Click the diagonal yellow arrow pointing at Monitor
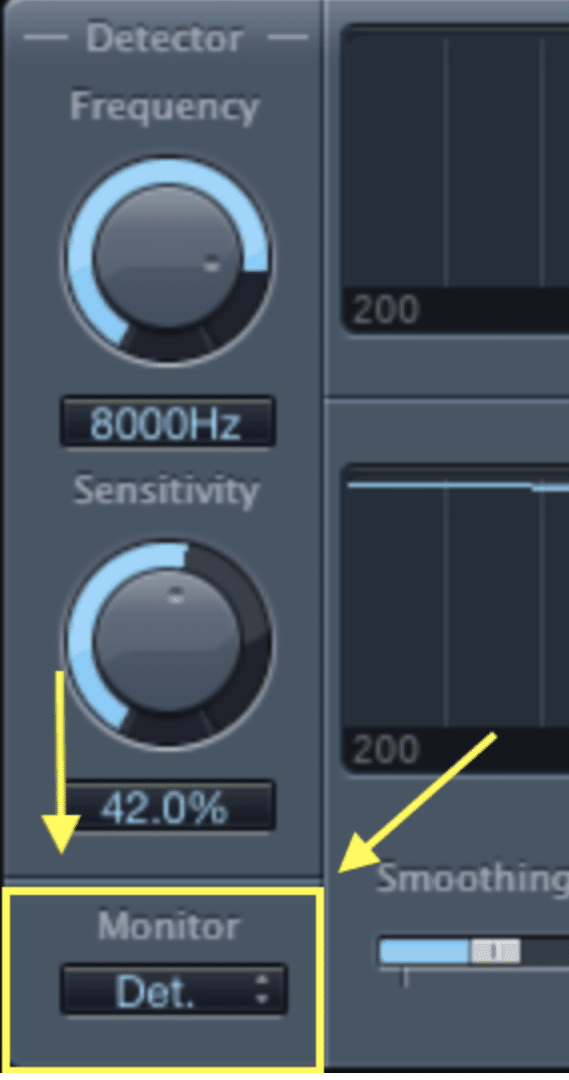569x1080 pixels. (418, 803)
